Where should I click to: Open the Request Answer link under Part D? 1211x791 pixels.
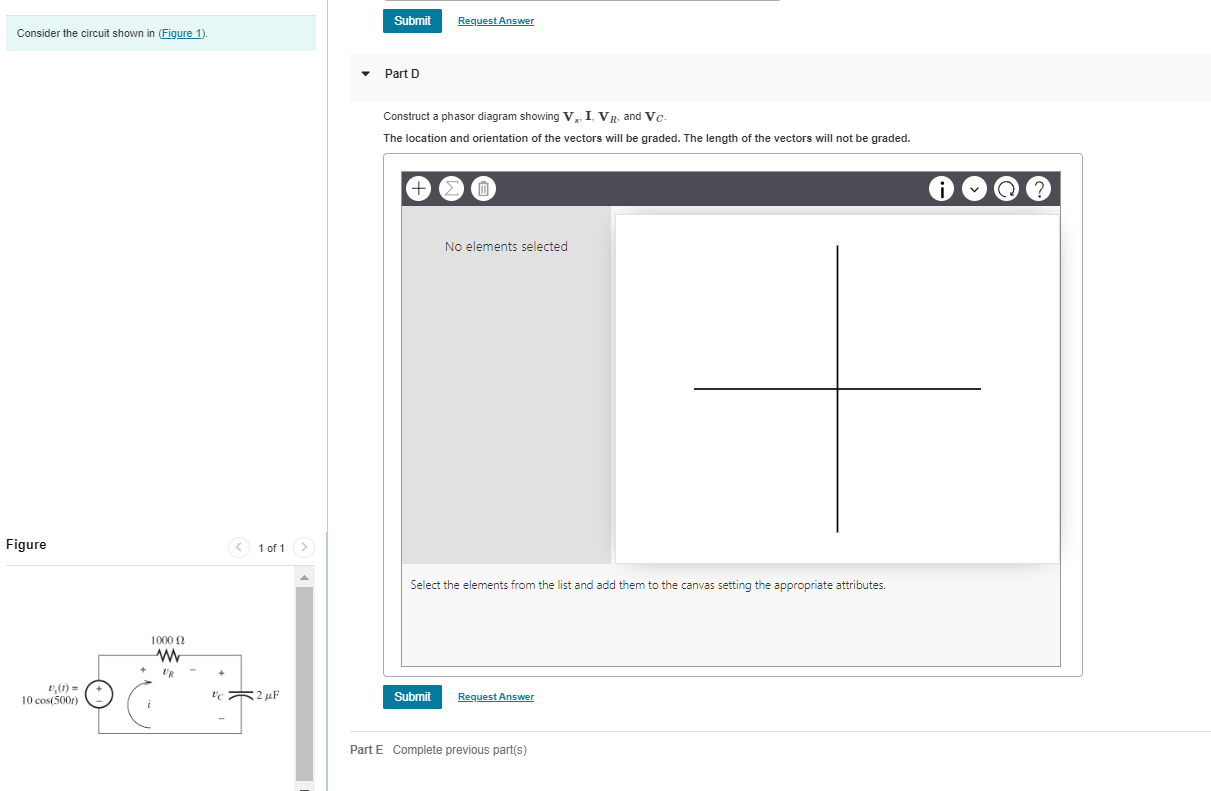pos(495,696)
